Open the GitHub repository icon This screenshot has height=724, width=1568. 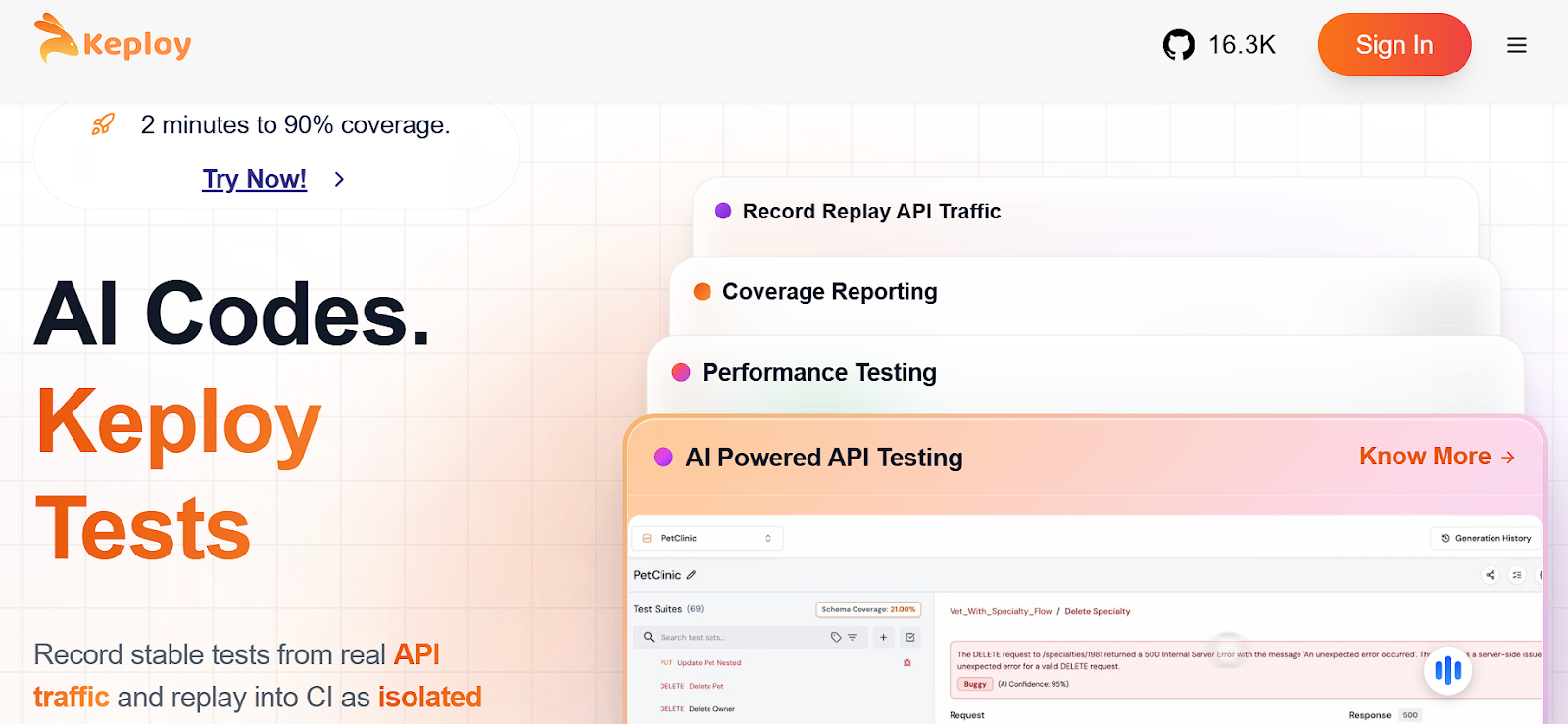coord(1178,45)
